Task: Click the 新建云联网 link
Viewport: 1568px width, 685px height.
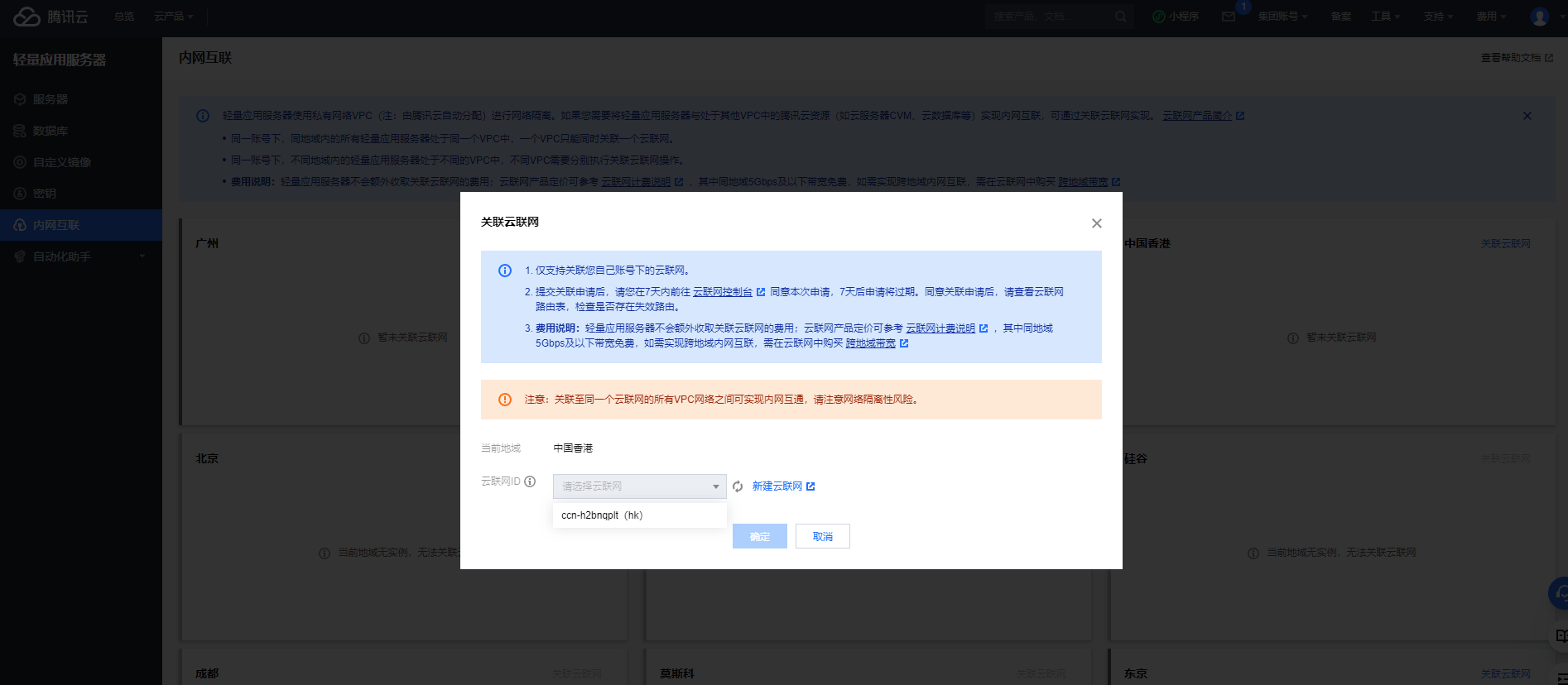Action: pyautogui.click(x=777, y=486)
